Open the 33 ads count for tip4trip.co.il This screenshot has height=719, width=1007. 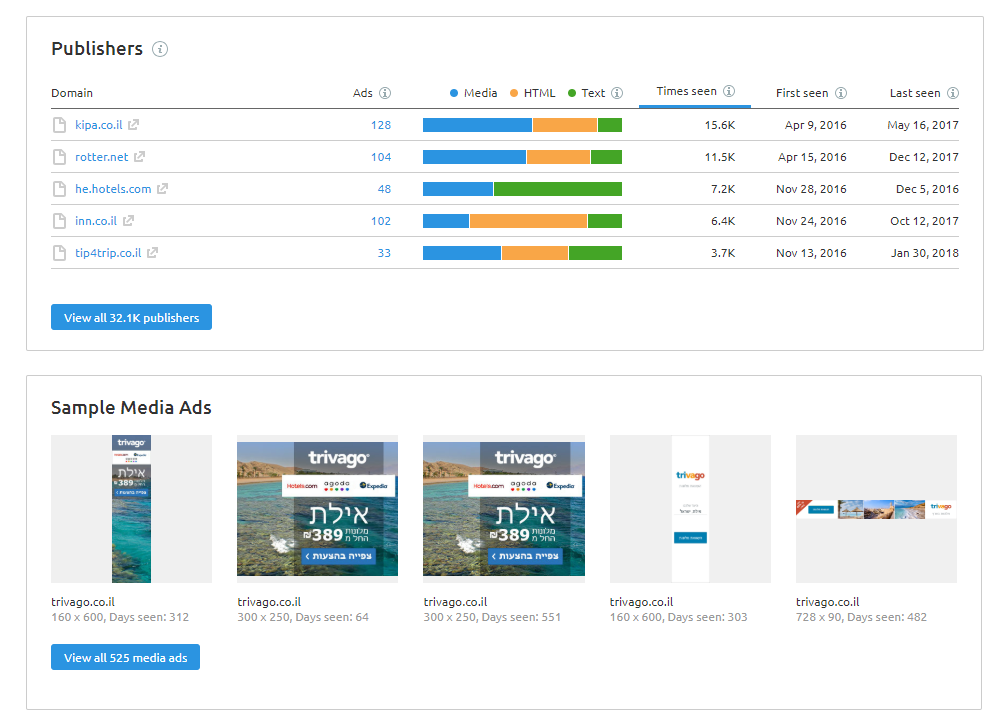click(x=384, y=254)
